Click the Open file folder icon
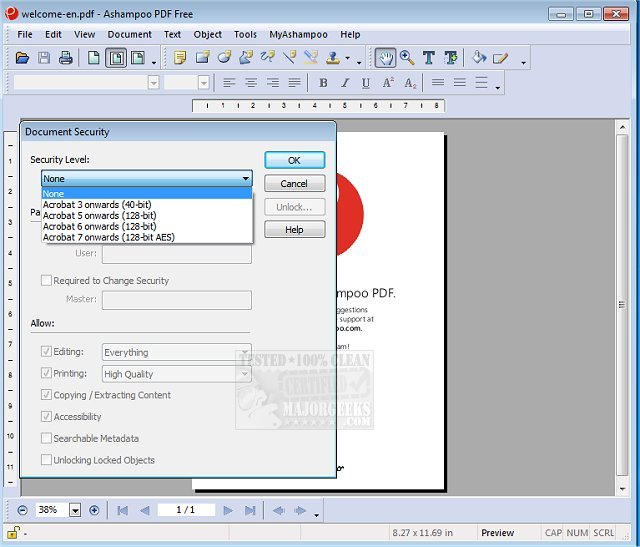Screen dimensions: 640x547 point(22,58)
